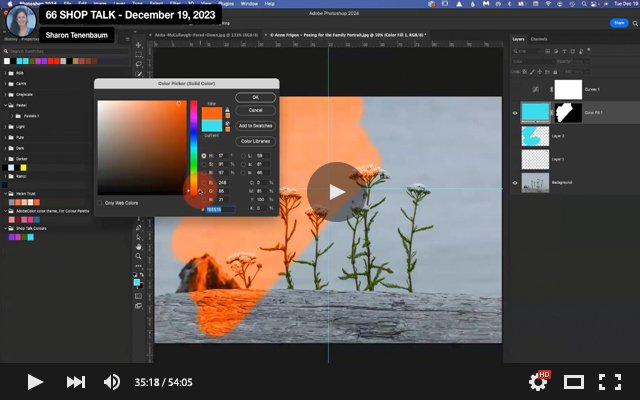
Task: Click the hex color input field
Action: 220,209
